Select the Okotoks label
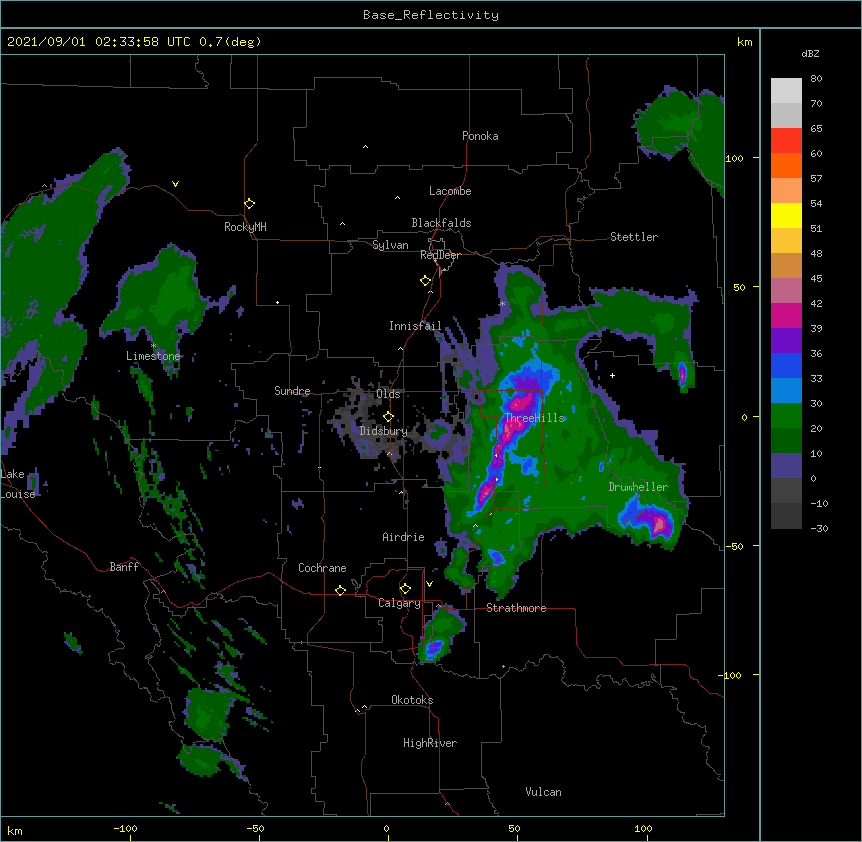The image size is (862, 842). (412, 700)
